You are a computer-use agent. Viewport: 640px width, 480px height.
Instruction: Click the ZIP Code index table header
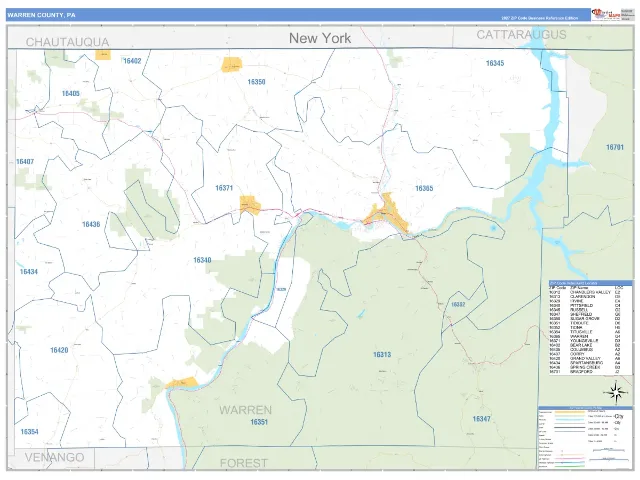[591, 283]
